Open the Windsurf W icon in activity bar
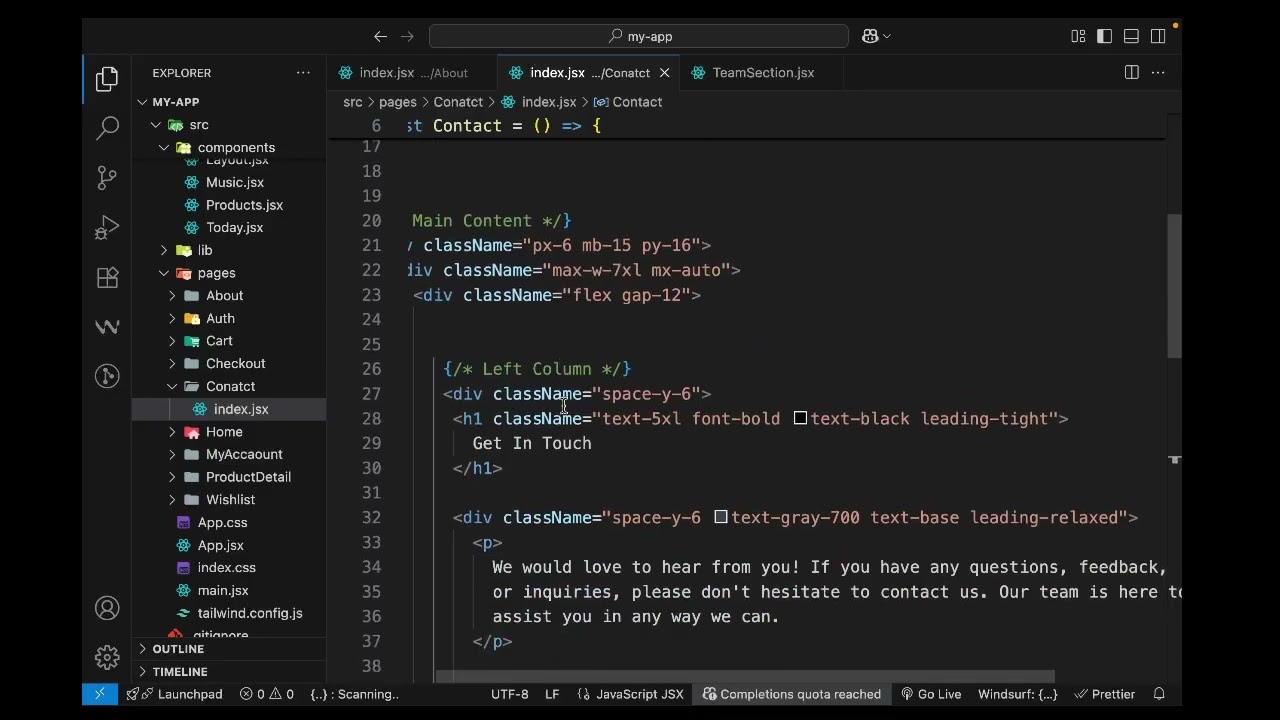Screen dimensions: 1280x720 (107, 327)
